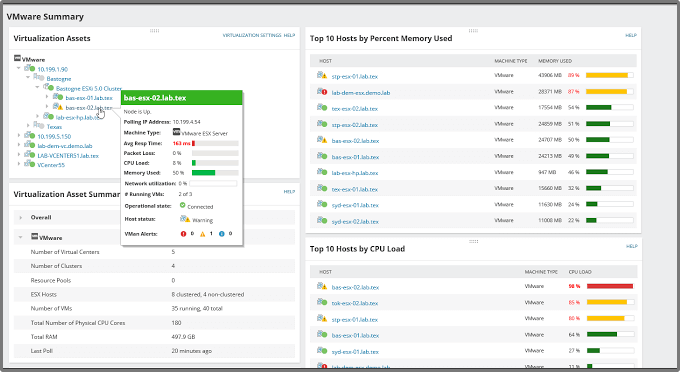Click drag handle of Top 10 Hosts by Percent Memory panel

coord(473,31)
